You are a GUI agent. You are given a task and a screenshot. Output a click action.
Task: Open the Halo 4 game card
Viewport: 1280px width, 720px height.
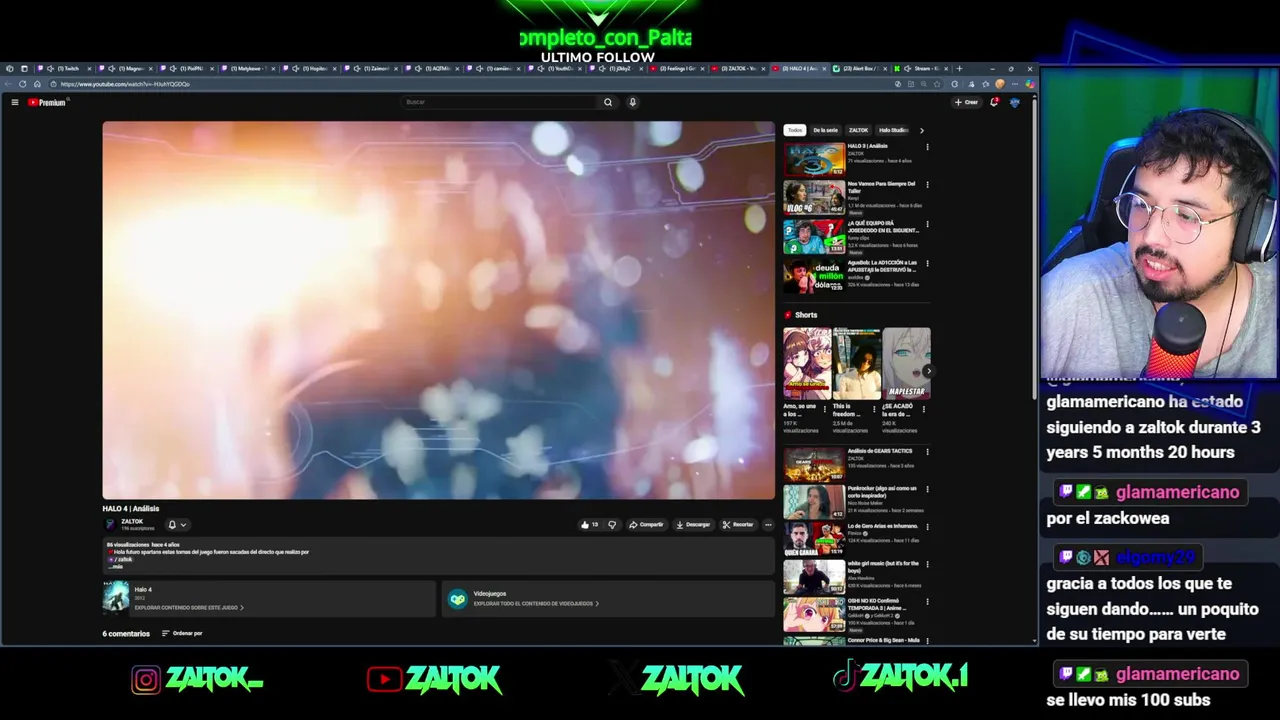pyautogui.click(x=268, y=598)
